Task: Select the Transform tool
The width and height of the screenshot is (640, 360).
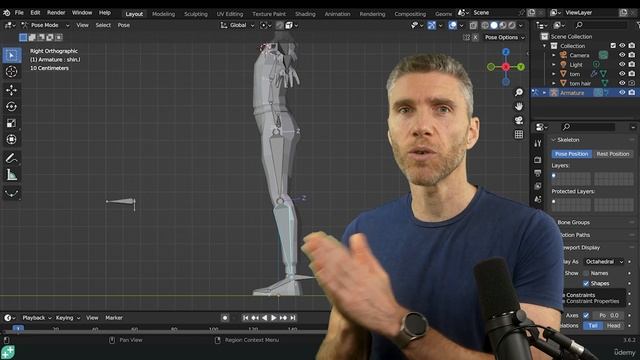Action: point(11,140)
